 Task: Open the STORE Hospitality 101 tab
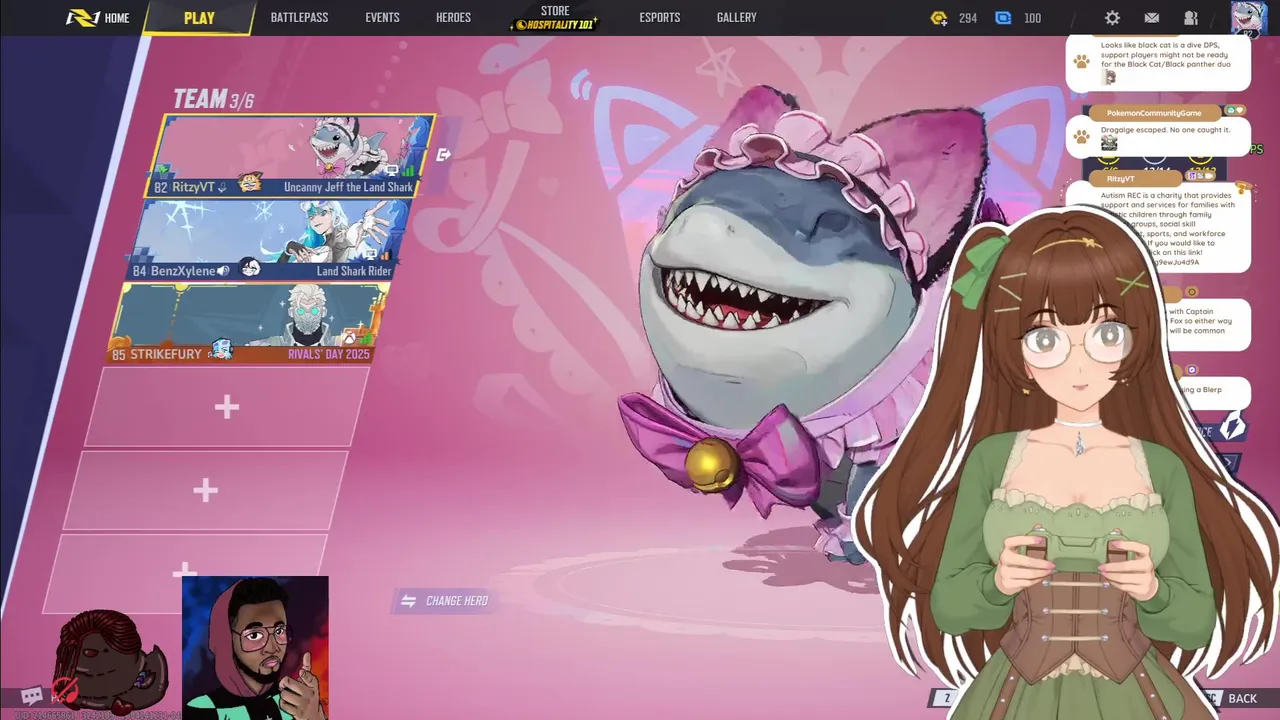[555, 18]
